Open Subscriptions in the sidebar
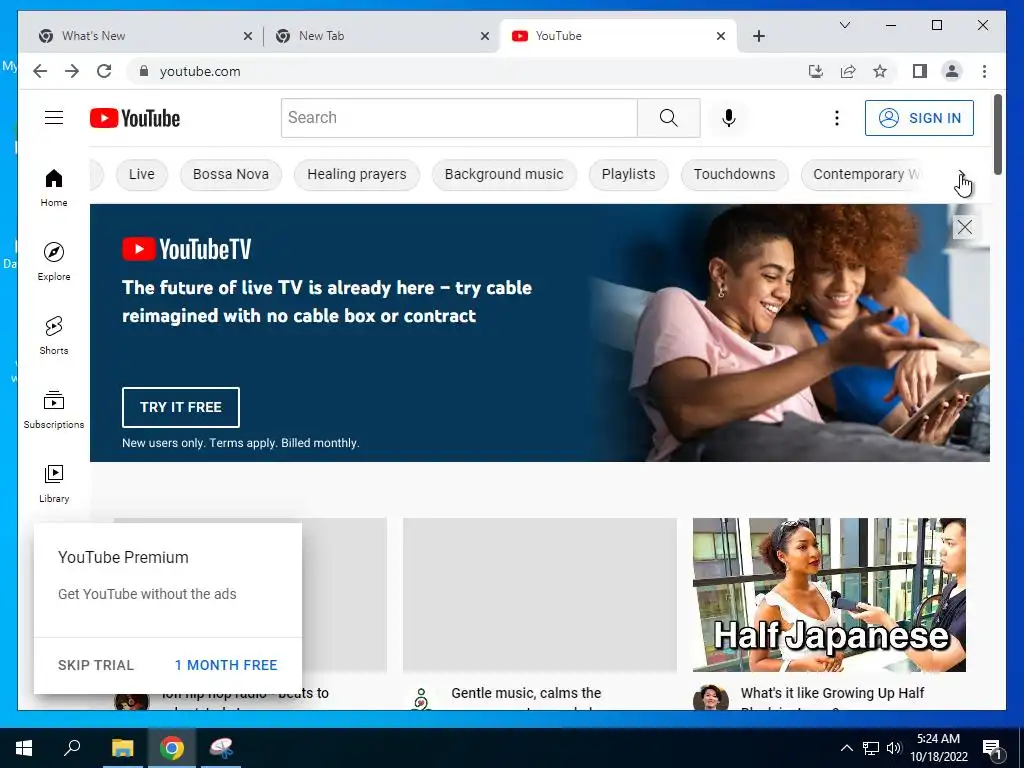Image resolution: width=1024 pixels, height=768 pixels. (54, 409)
